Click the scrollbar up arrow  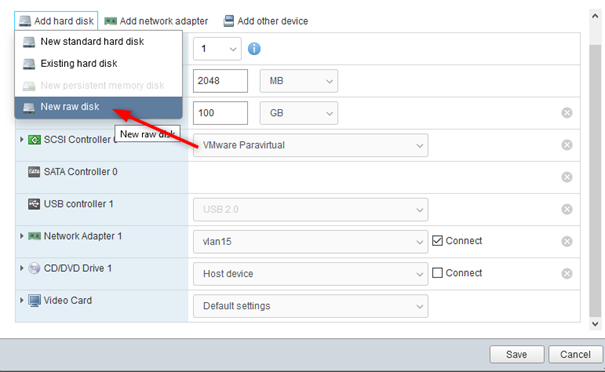coord(595,16)
